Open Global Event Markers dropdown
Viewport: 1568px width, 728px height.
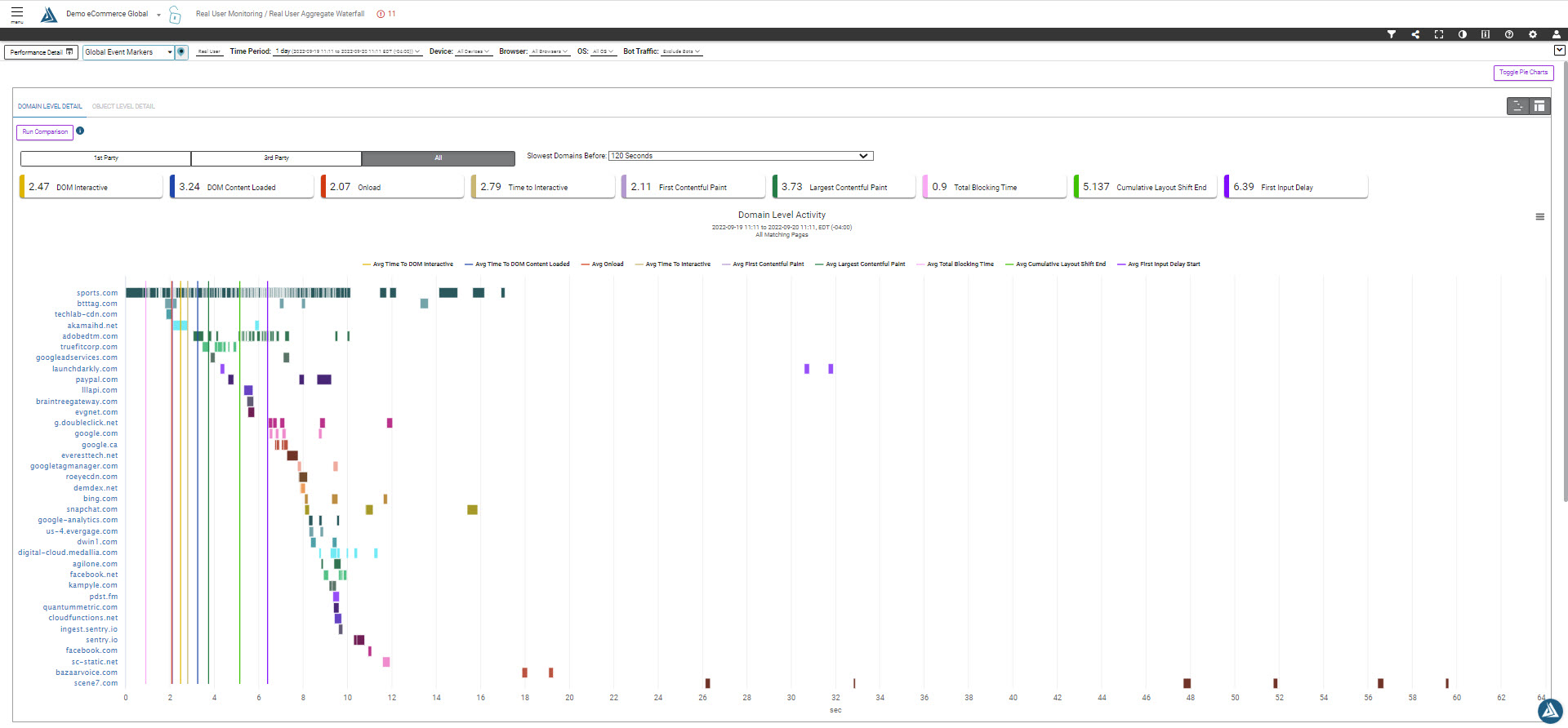(x=128, y=51)
